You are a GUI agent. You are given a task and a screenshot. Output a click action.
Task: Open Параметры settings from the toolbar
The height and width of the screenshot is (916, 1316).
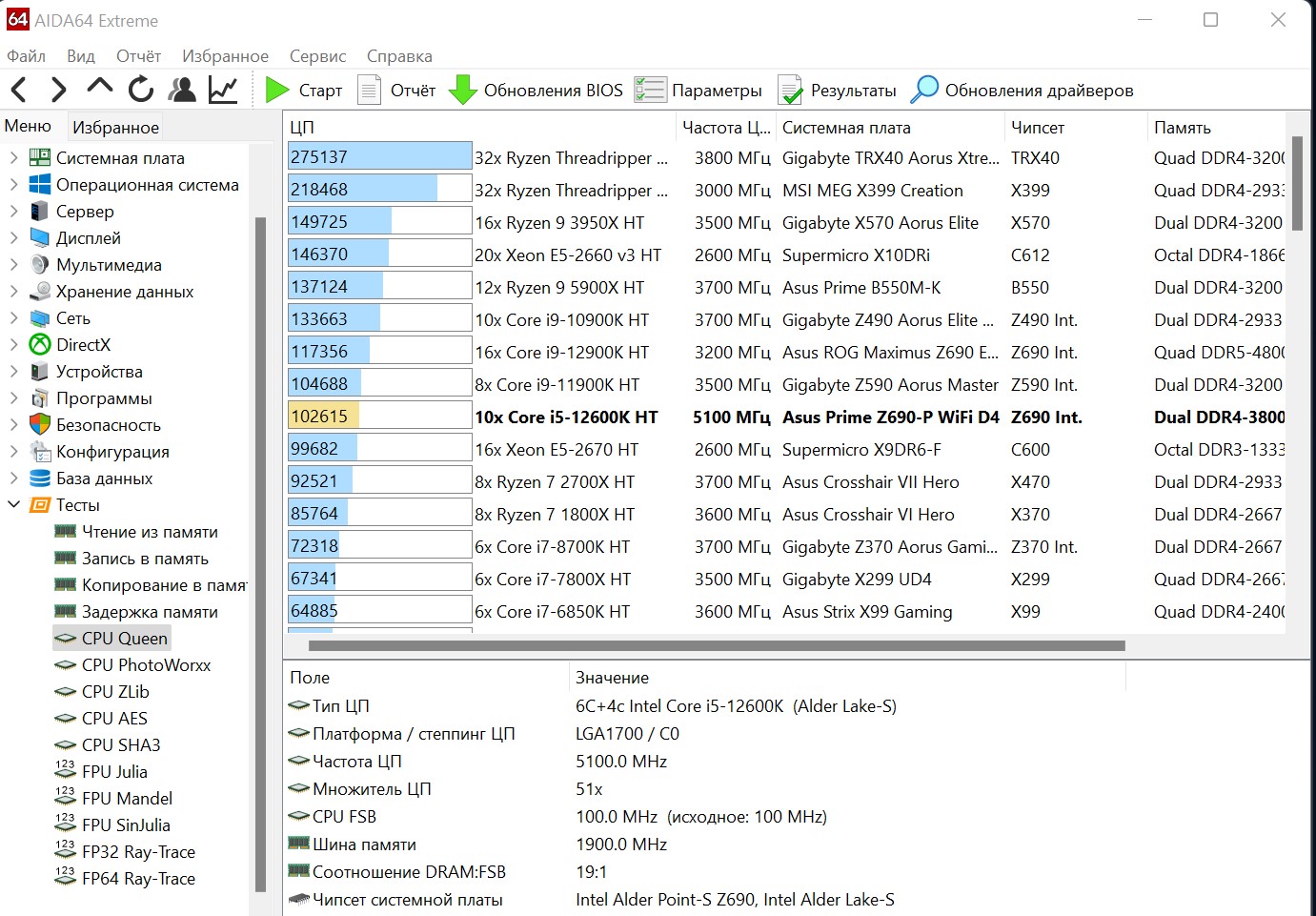coord(698,91)
